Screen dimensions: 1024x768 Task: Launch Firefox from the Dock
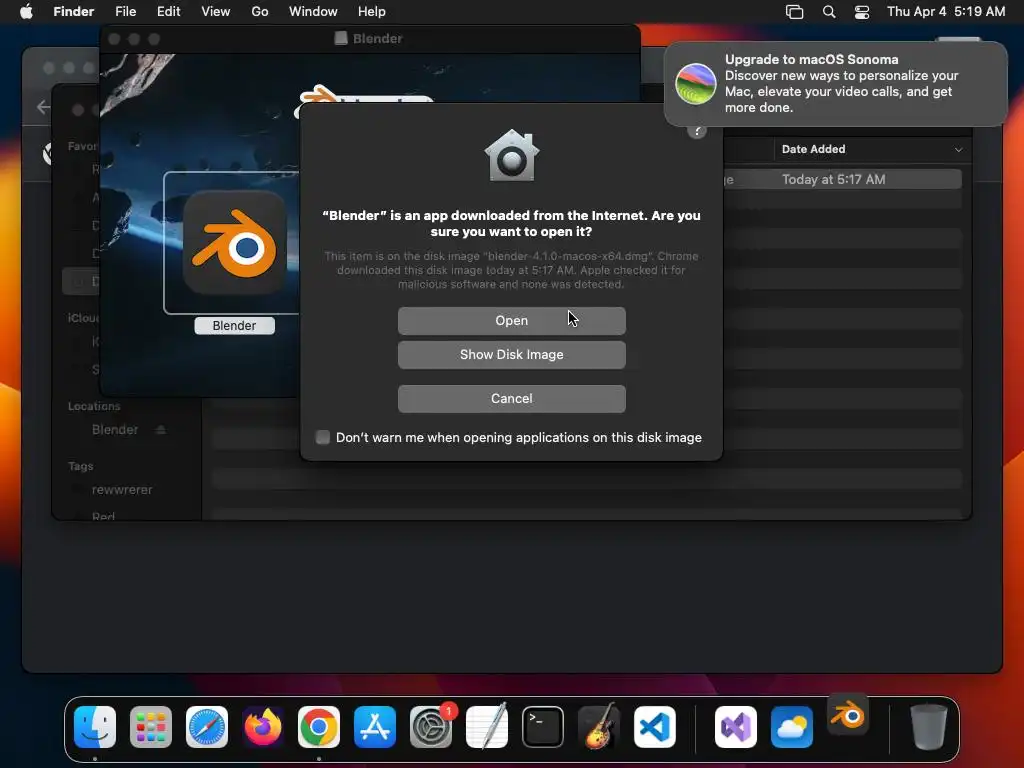coord(263,727)
